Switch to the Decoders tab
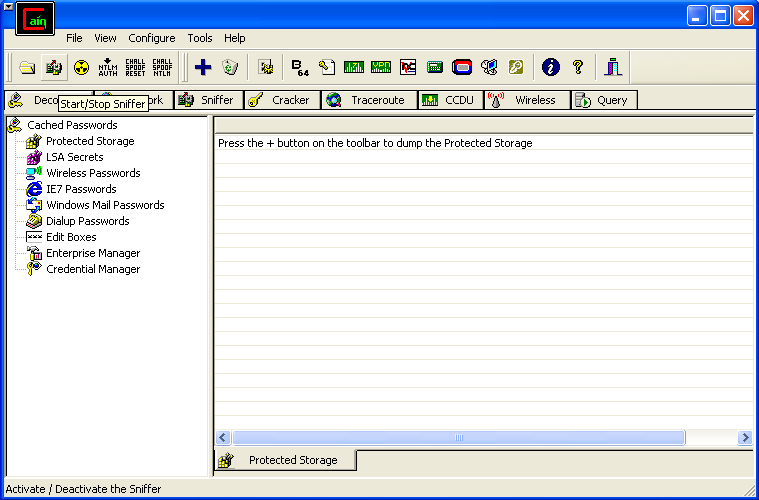Screen dimensions: 759x500 tap(33, 100)
